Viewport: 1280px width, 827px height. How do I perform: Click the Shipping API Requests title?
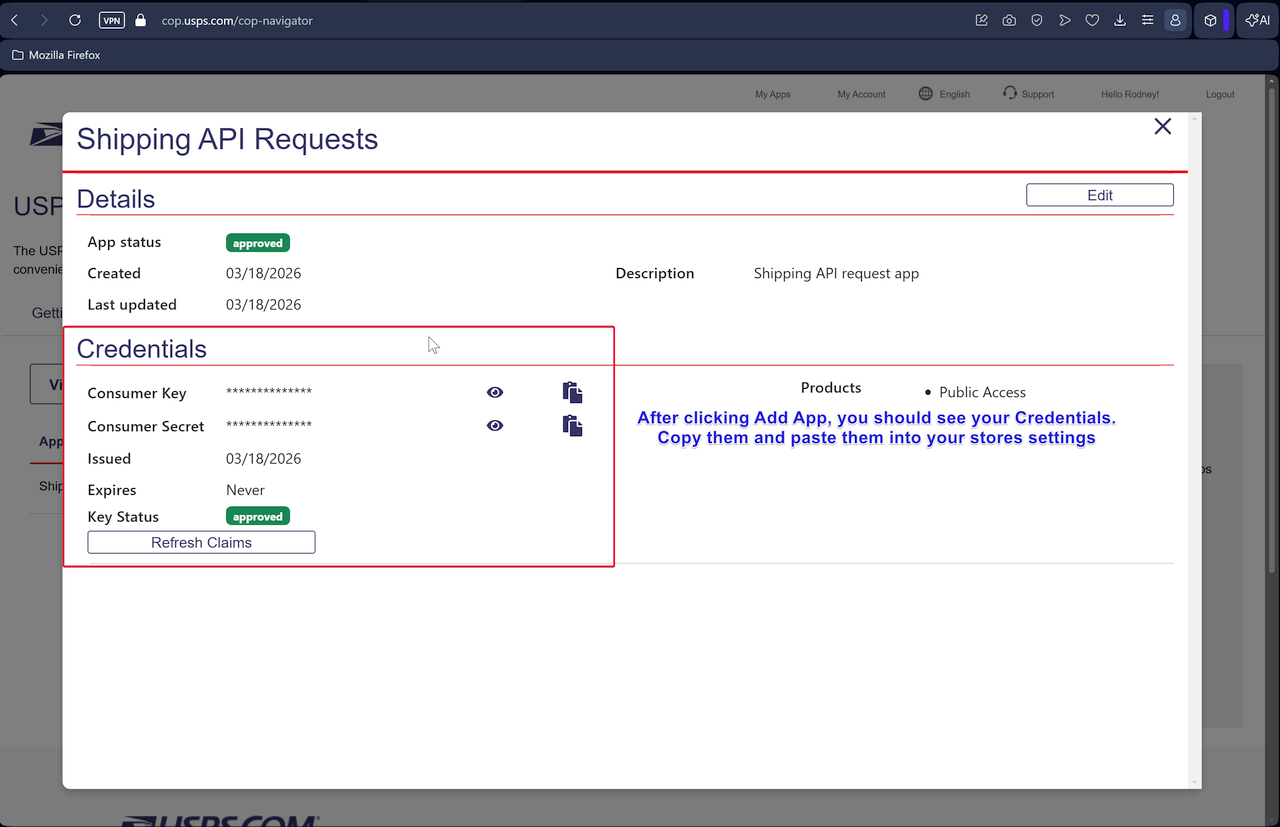pyautogui.click(x=227, y=139)
